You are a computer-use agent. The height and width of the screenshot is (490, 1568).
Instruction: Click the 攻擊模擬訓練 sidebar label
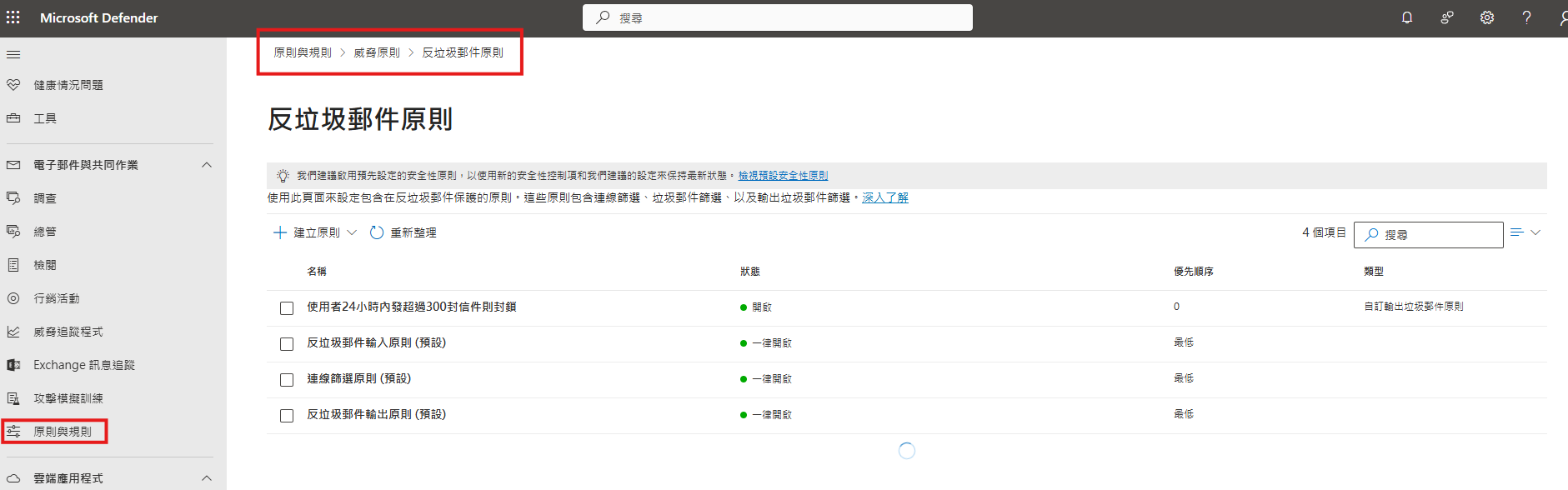pos(68,398)
